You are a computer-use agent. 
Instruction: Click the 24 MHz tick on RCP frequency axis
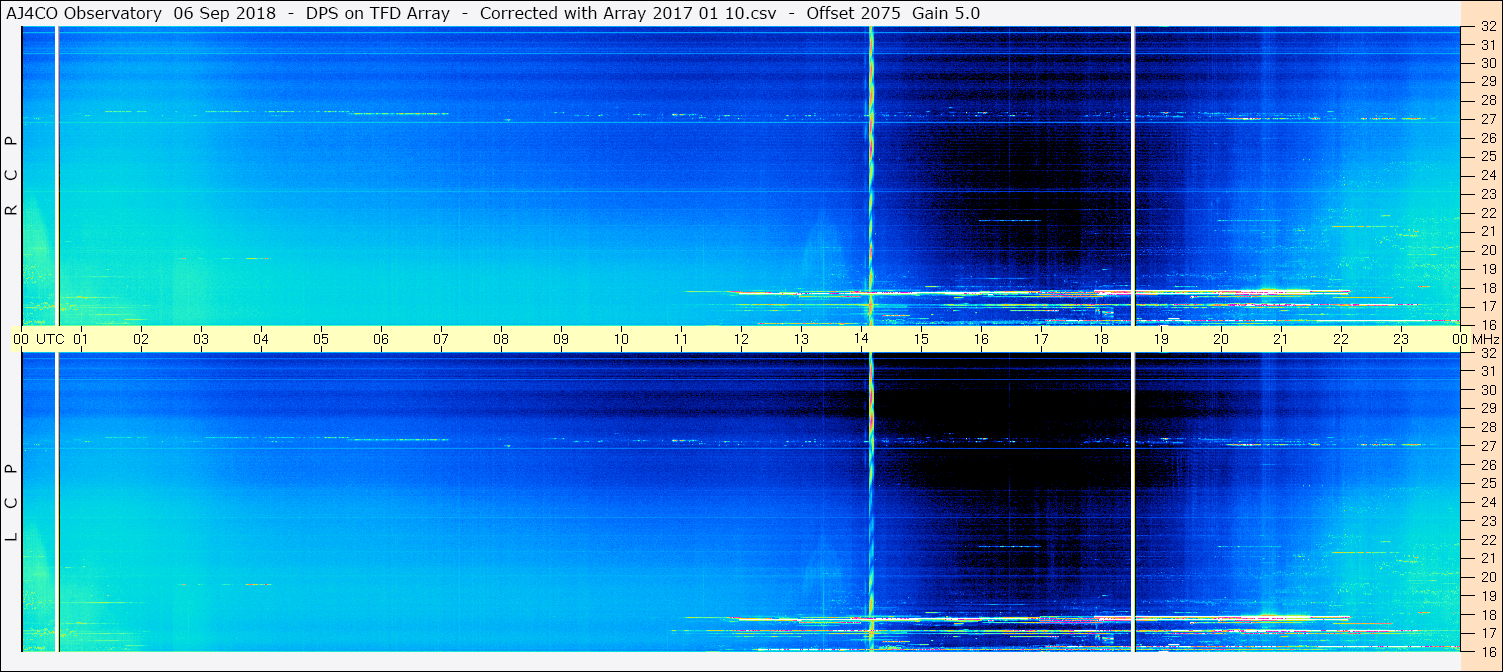1487,175
